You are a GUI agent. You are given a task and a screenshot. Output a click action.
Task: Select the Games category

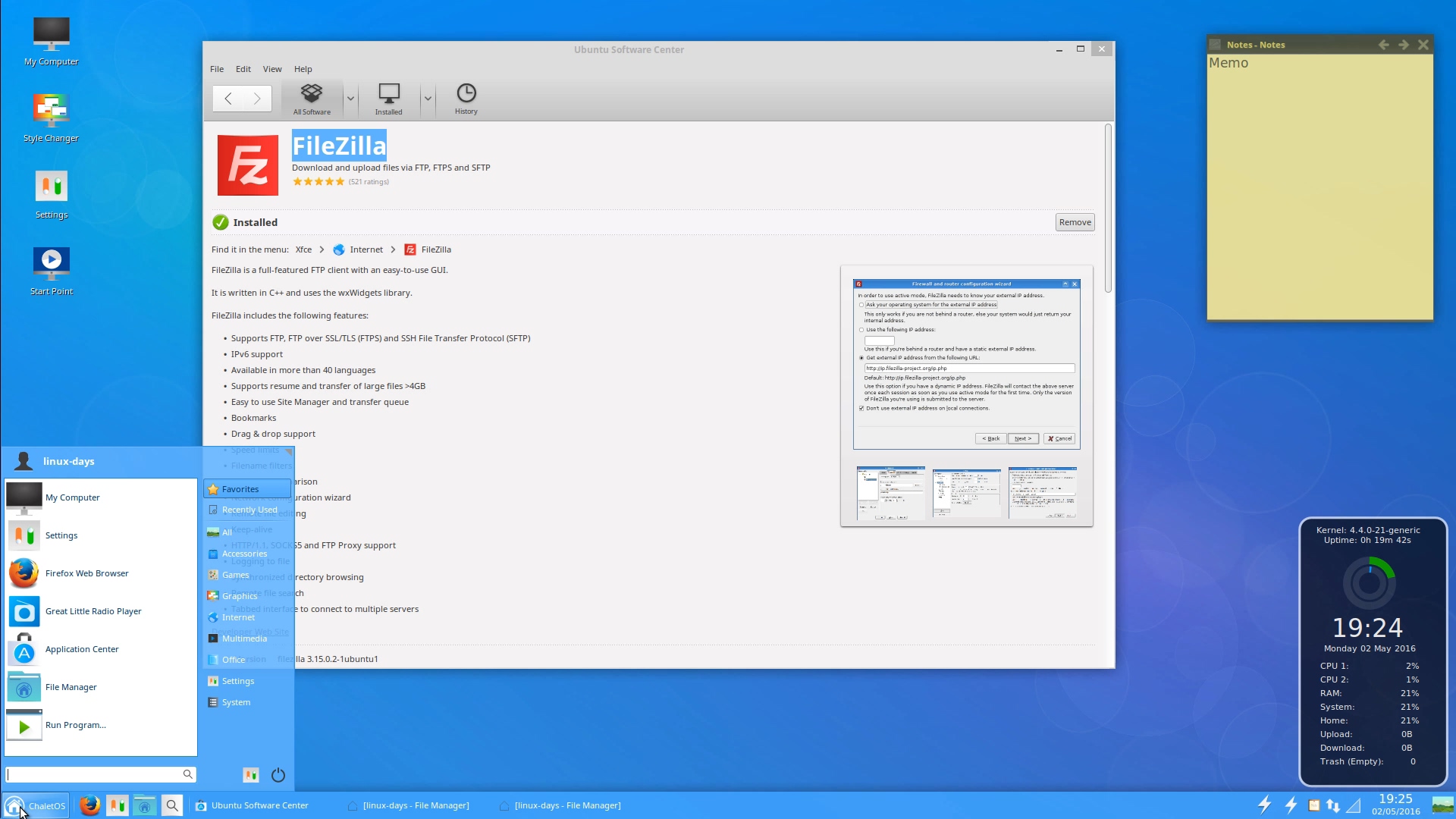click(x=247, y=575)
